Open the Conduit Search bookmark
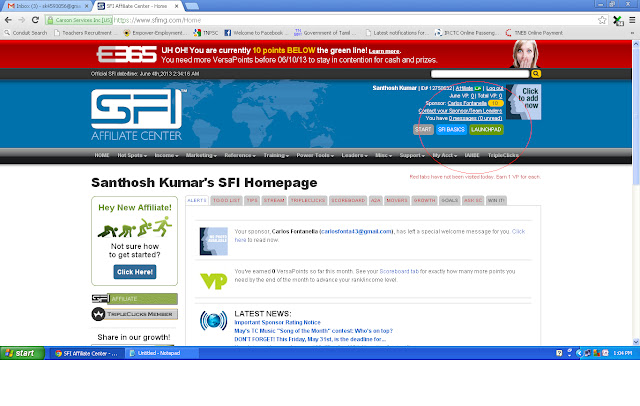640x406 pixels. [x=26, y=33]
